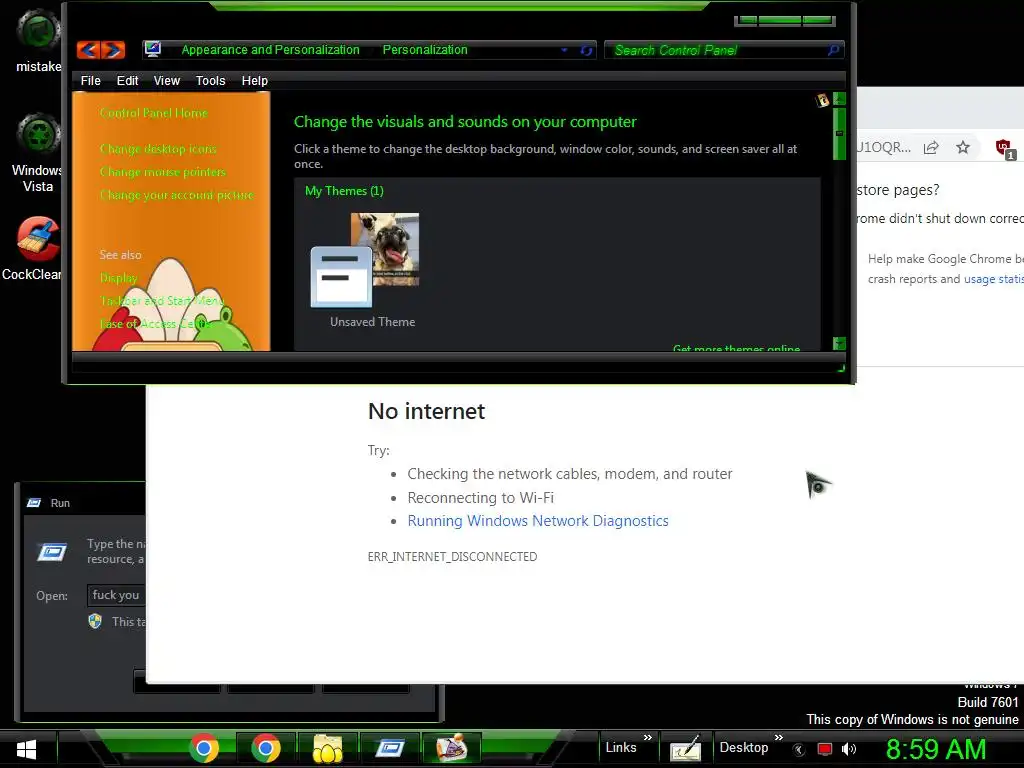Image resolution: width=1024 pixels, height=768 pixels.
Task: Open the yellow folder taskbar icon
Action: (x=327, y=749)
